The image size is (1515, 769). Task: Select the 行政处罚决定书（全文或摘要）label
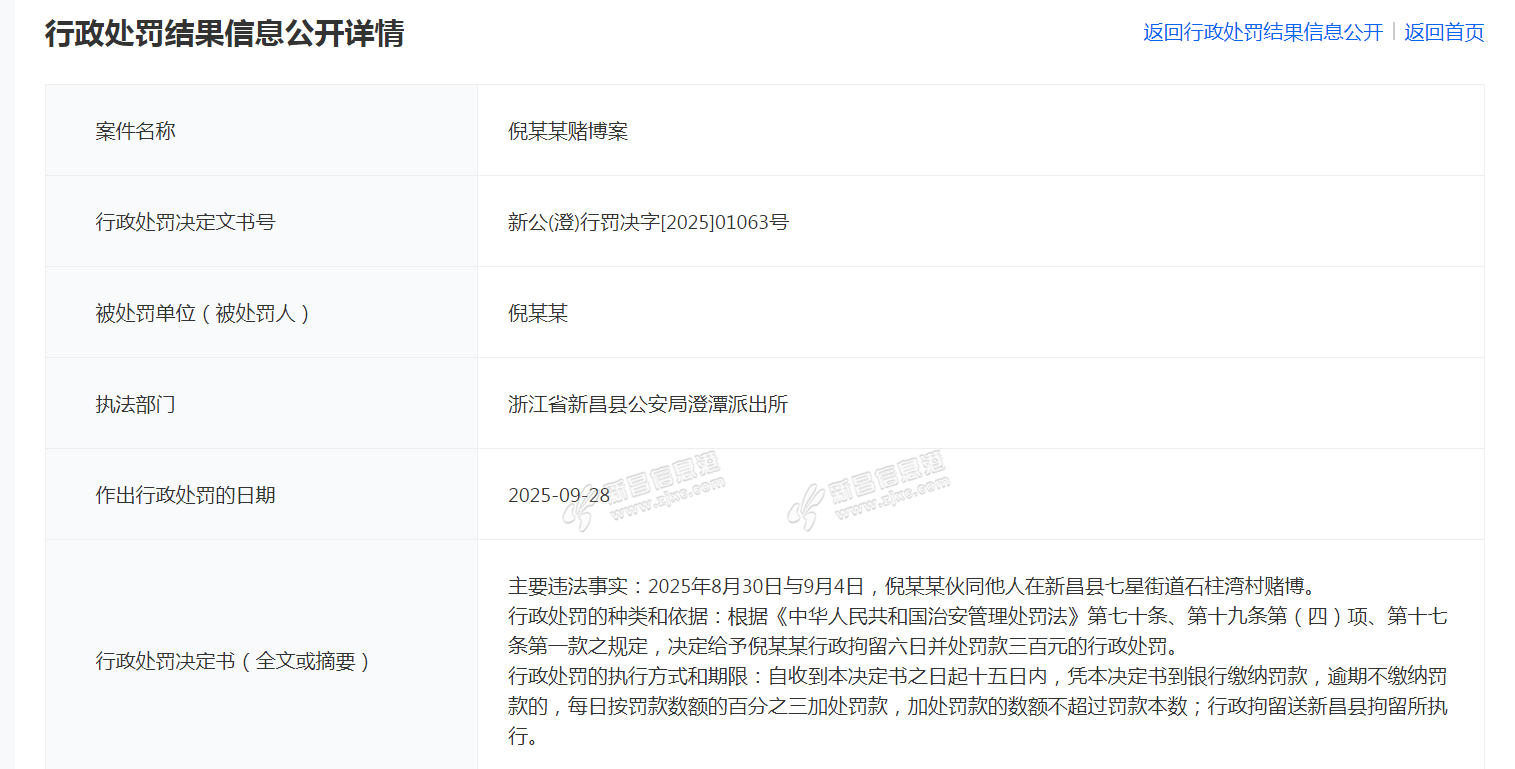235,661
